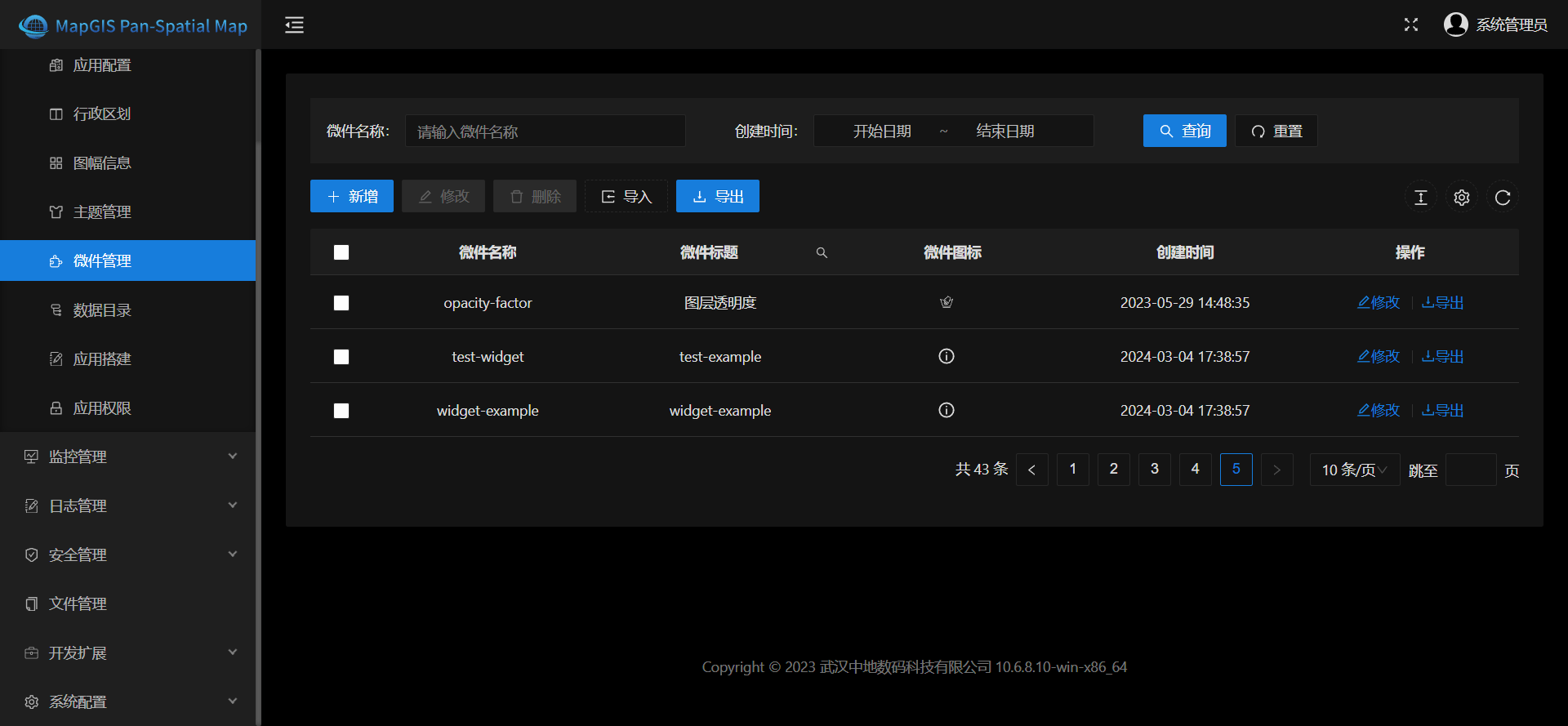Open 数据目录 in sidebar
This screenshot has width=1568, height=726.
click(128, 310)
